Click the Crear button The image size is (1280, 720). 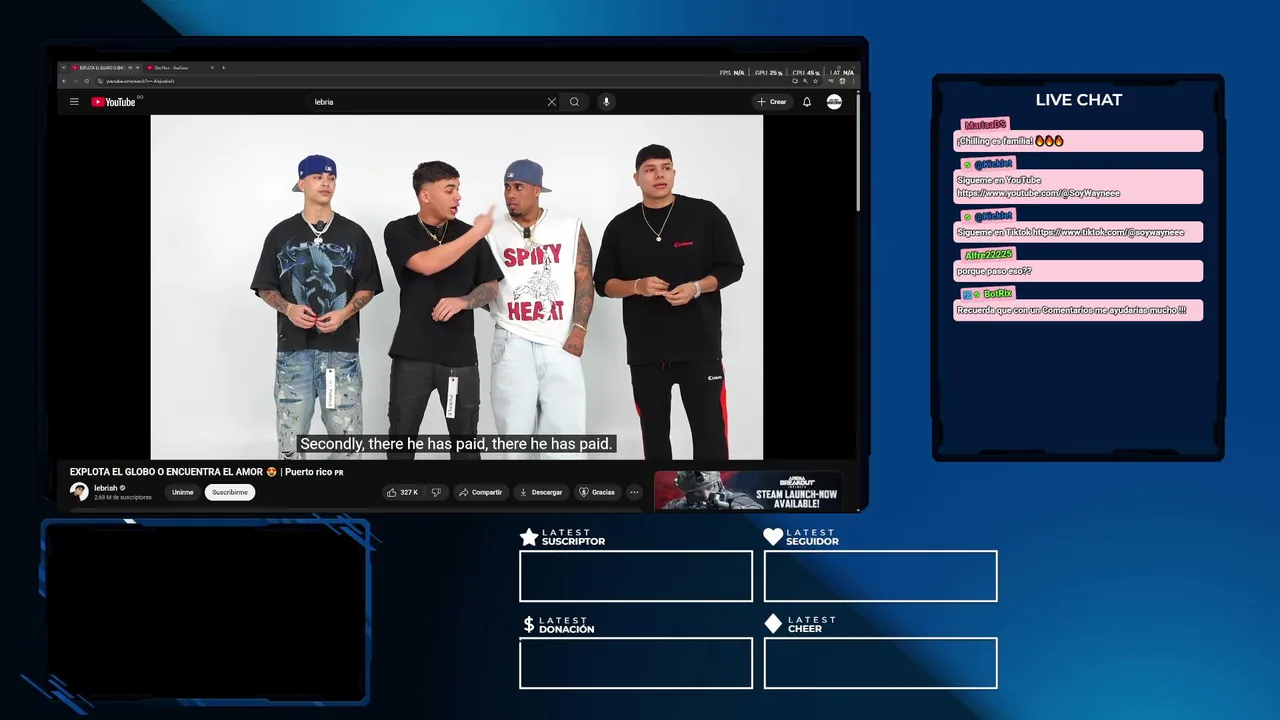772,102
